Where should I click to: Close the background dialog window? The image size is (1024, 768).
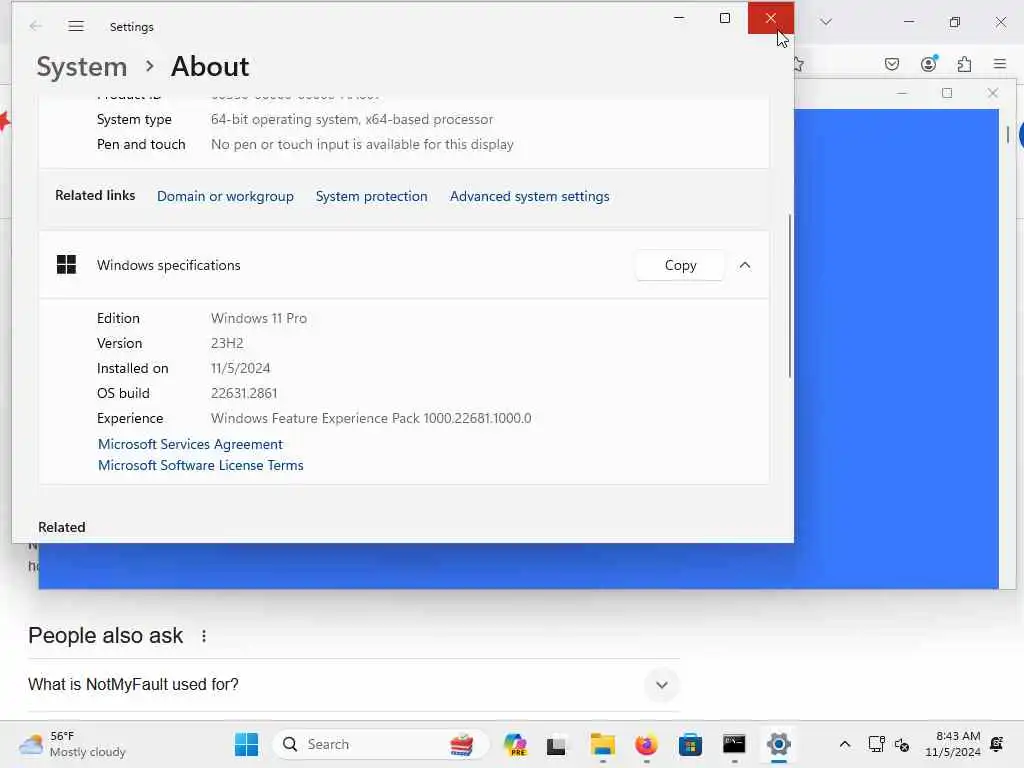coord(993,93)
